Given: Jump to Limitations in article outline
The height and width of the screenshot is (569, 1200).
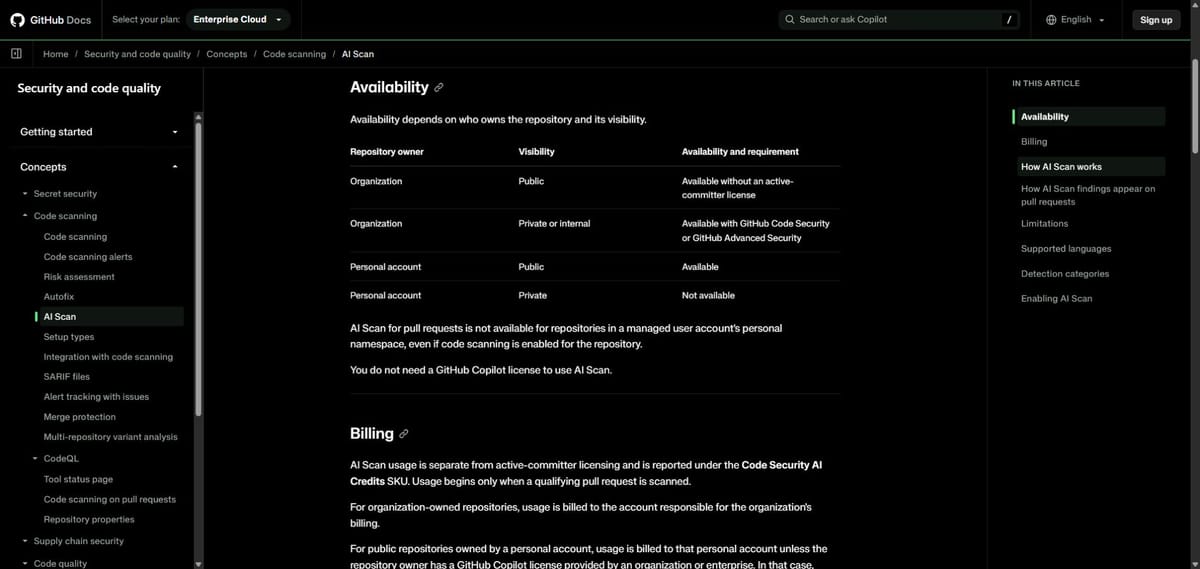Looking at the screenshot, I should tap(1044, 224).
